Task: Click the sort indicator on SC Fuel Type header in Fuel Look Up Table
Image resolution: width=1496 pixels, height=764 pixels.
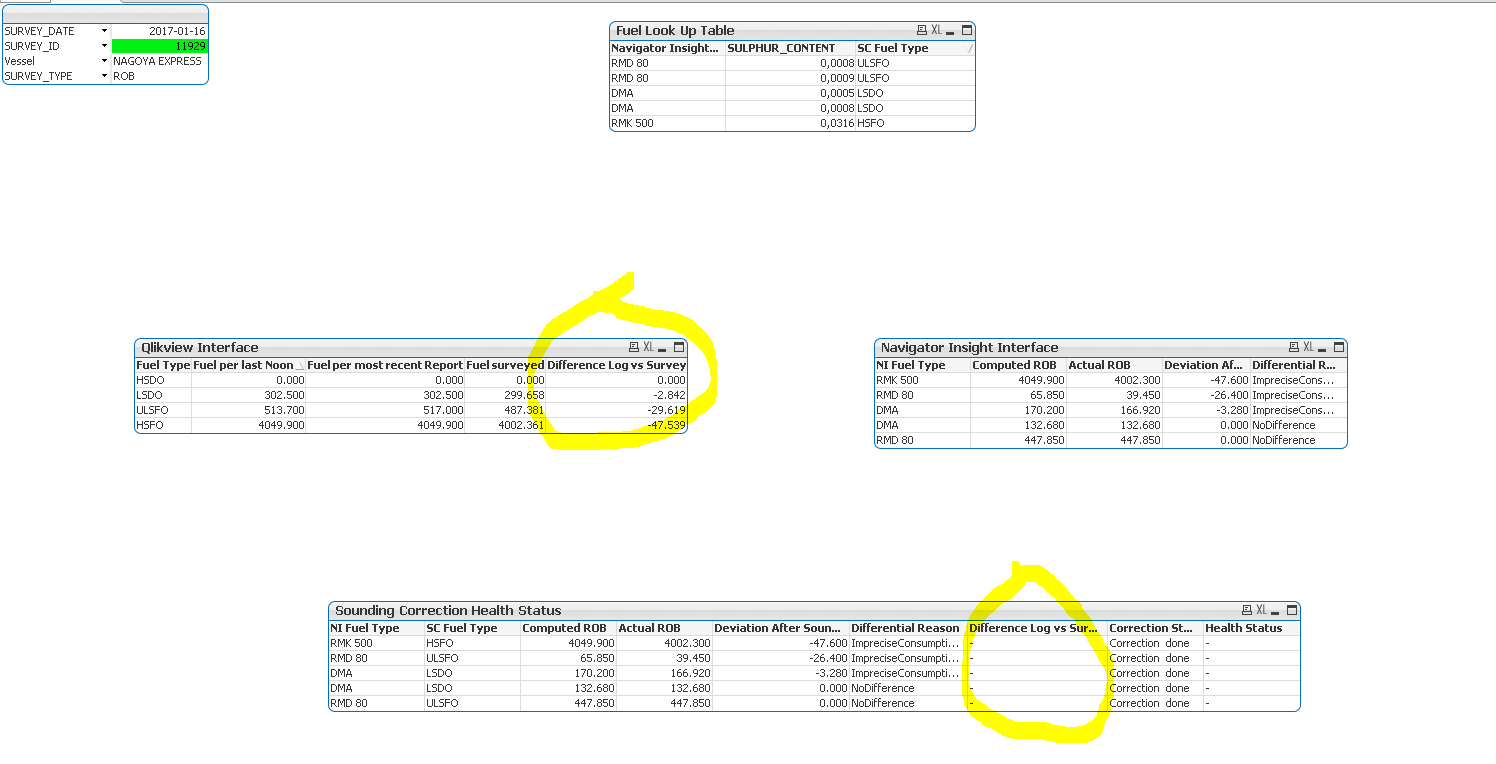Action: pos(969,48)
